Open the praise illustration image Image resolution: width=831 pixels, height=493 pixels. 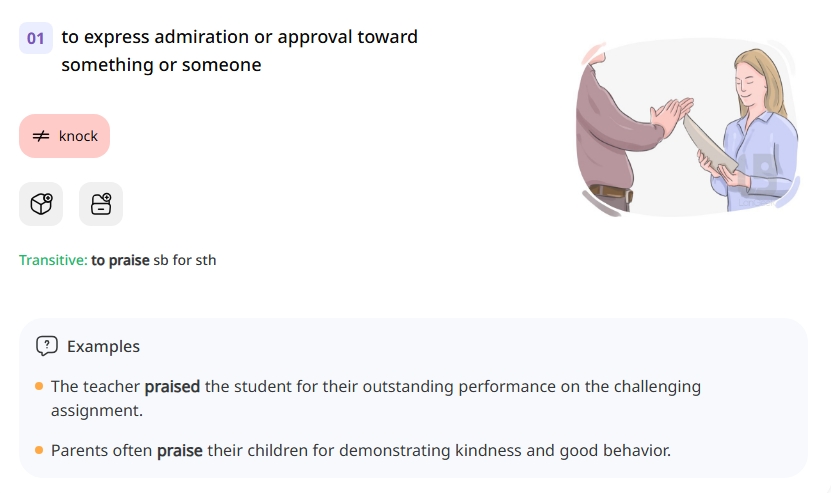pyautogui.click(x=688, y=127)
